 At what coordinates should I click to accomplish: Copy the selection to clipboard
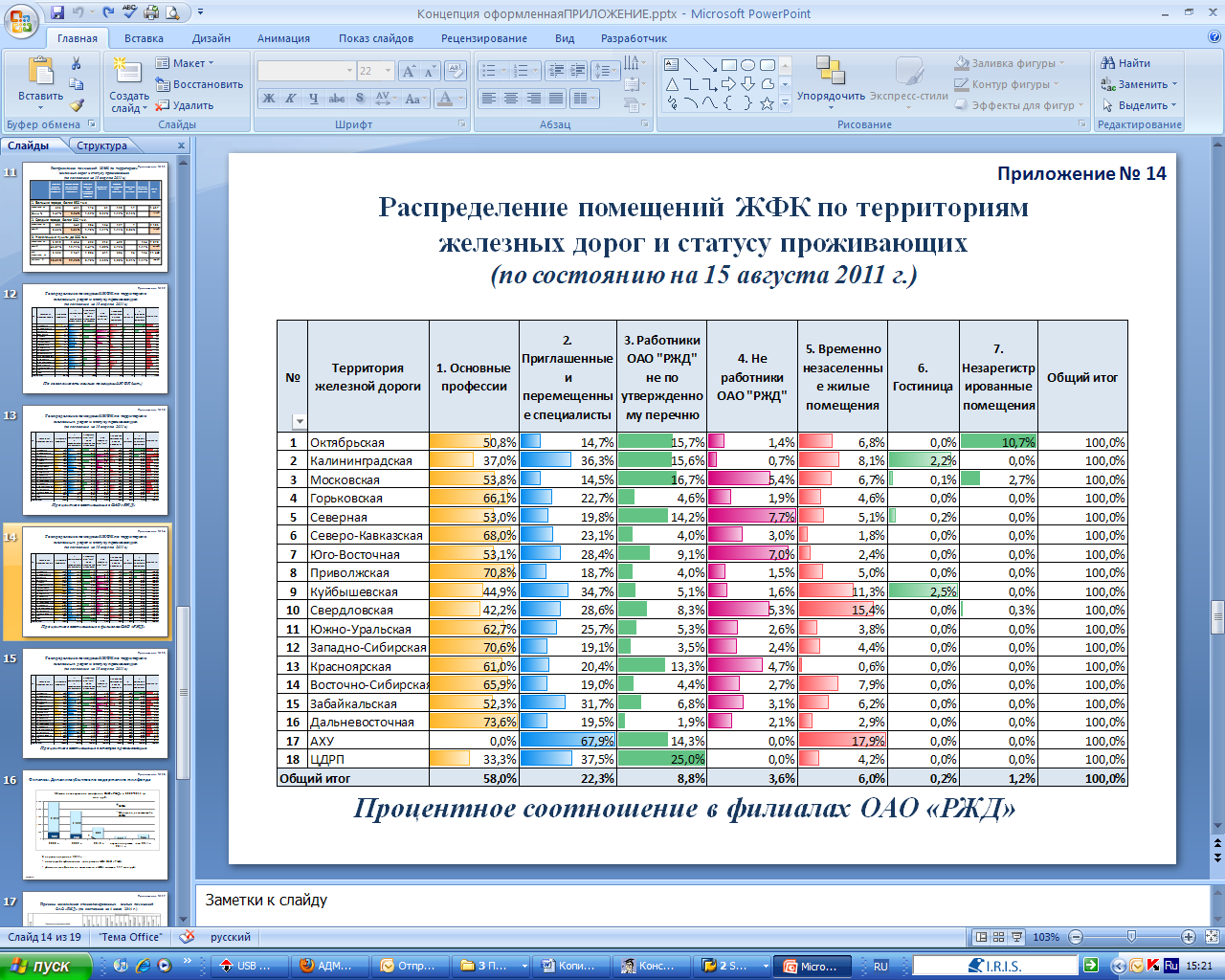pos(77,84)
